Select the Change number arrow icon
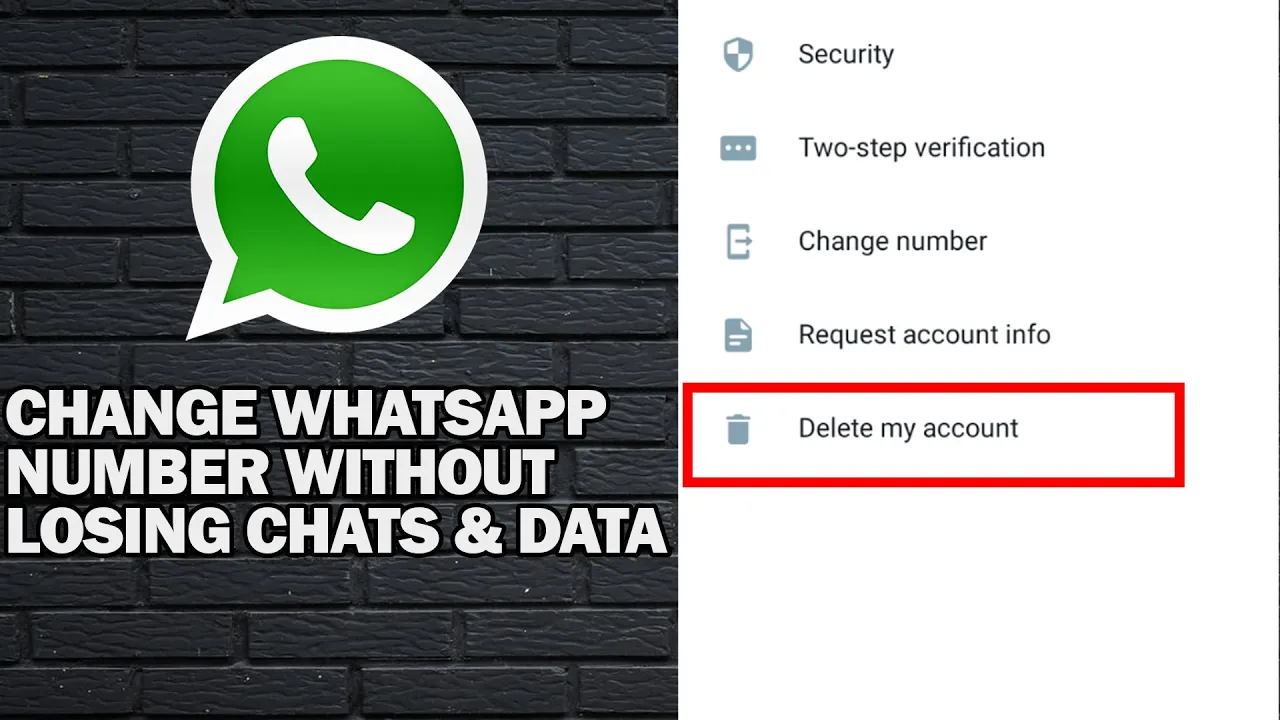This screenshot has width=1280, height=720. (x=738, y=241)
